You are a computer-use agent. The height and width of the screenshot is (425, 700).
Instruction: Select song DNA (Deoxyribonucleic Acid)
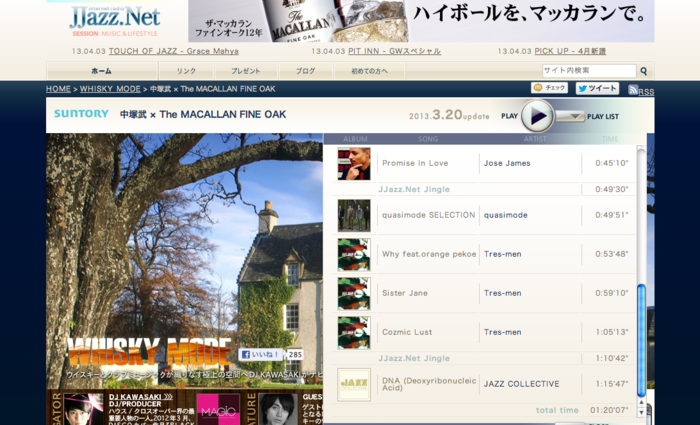coord(429,384)
